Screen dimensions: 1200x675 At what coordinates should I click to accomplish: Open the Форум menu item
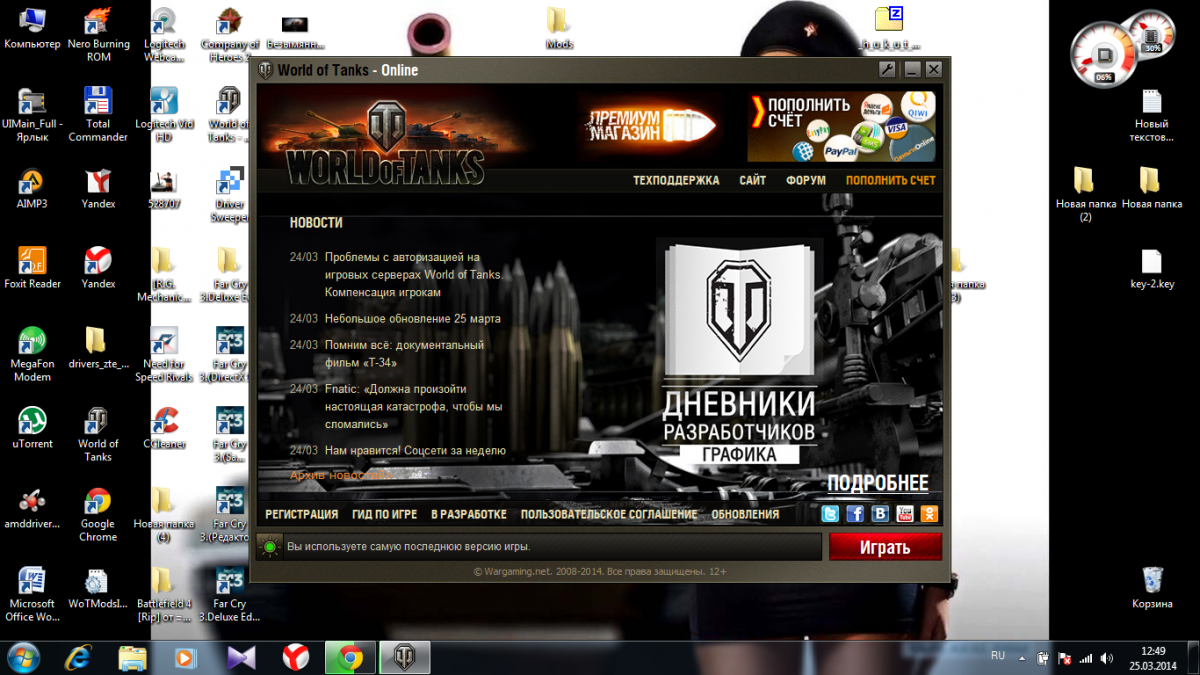pyautogui.click(x=806, y=181)
